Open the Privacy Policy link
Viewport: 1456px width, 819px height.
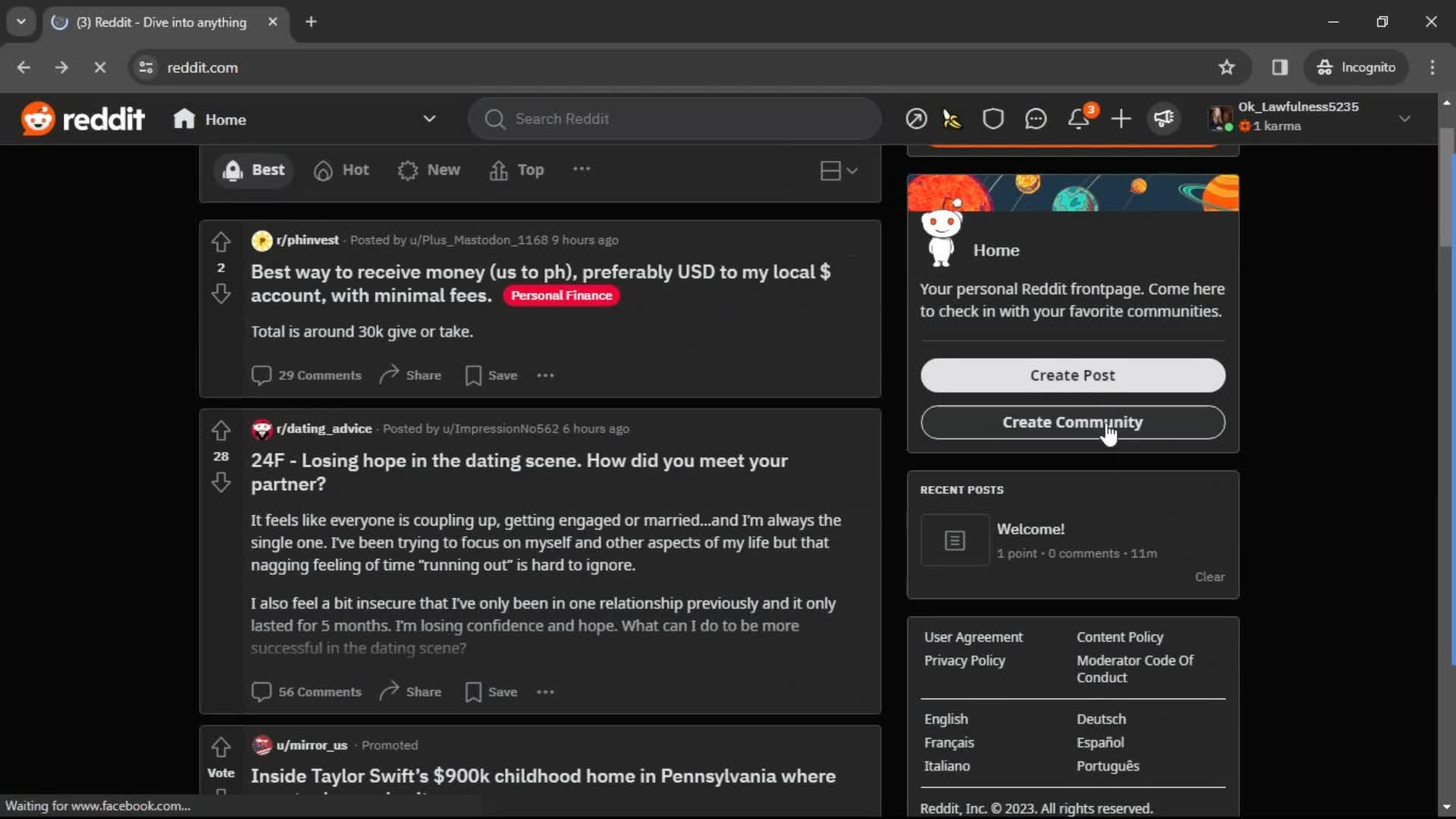(965, 661)
